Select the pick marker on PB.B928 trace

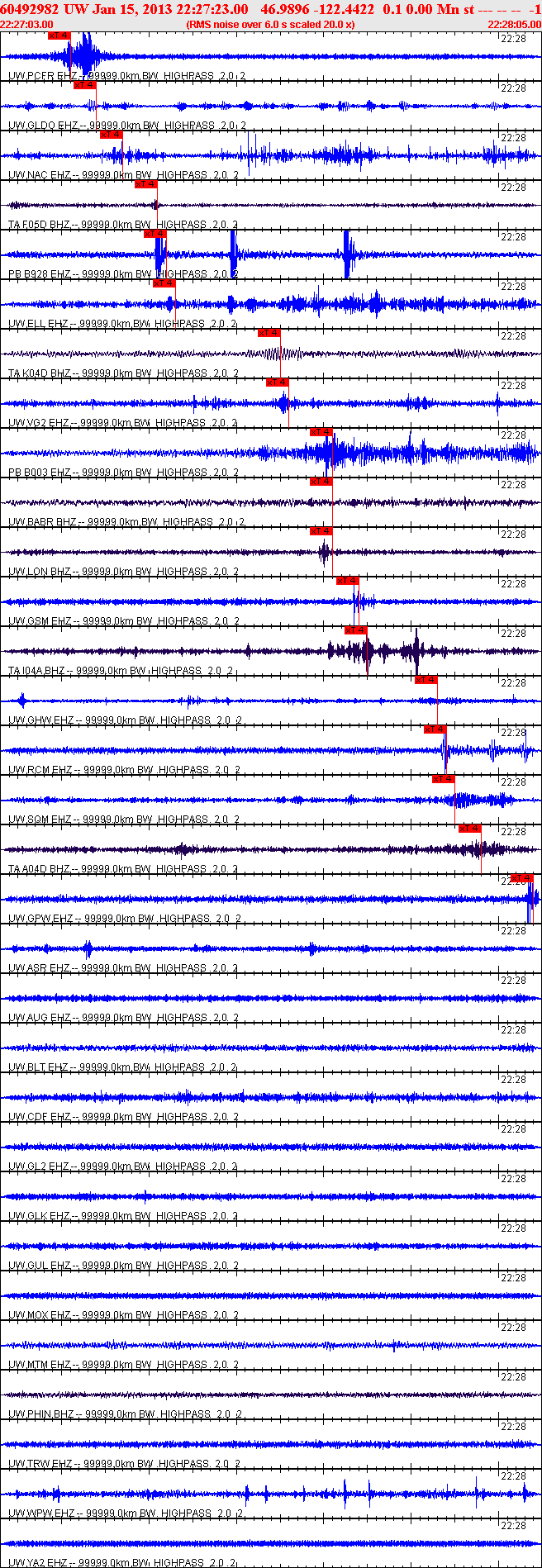click(x=155, y=234)
